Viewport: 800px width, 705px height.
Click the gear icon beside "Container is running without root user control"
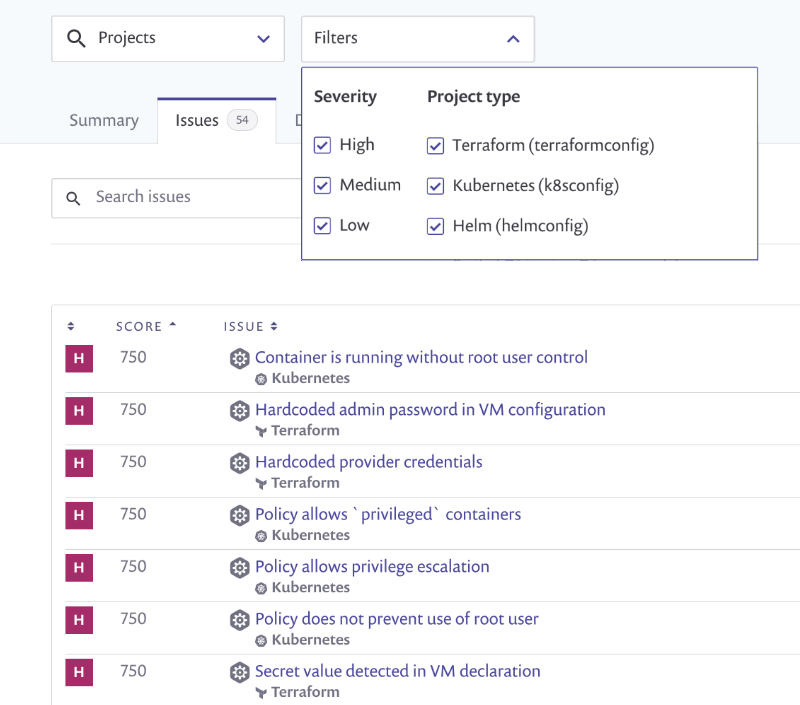click(x=239, y=356)
